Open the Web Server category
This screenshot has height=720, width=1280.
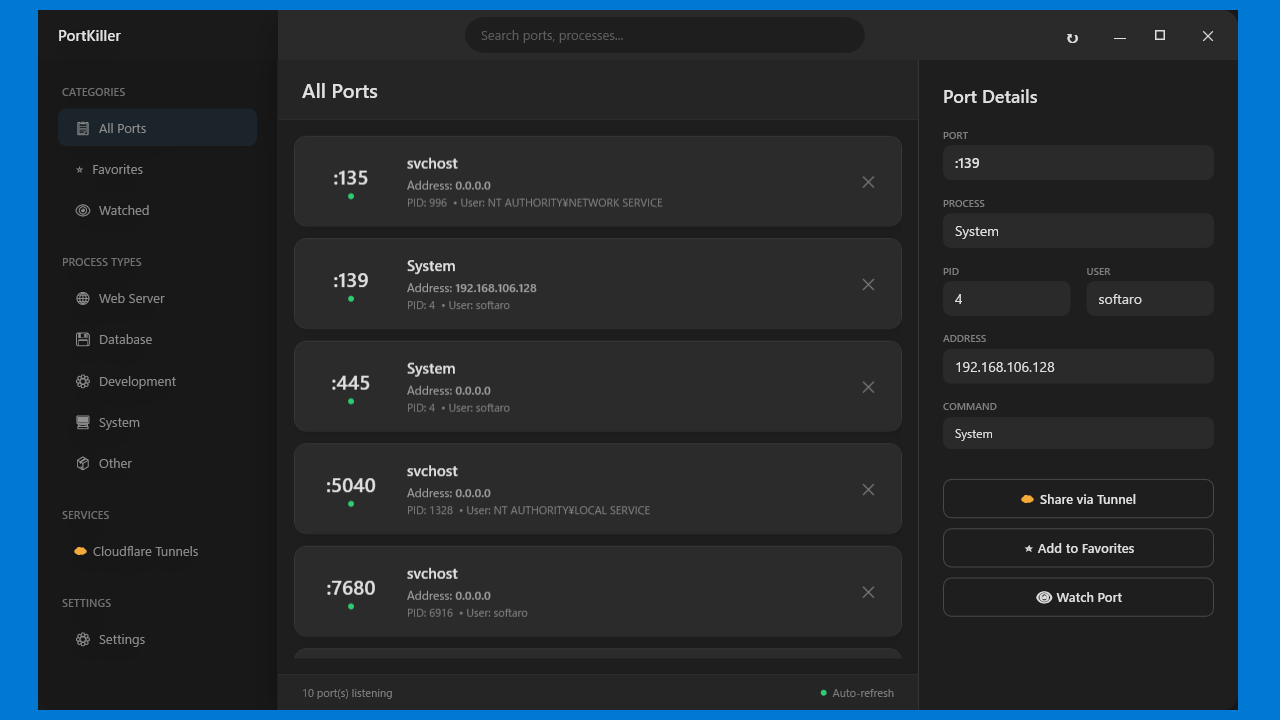pyautogui.click(x=131, y=298)
